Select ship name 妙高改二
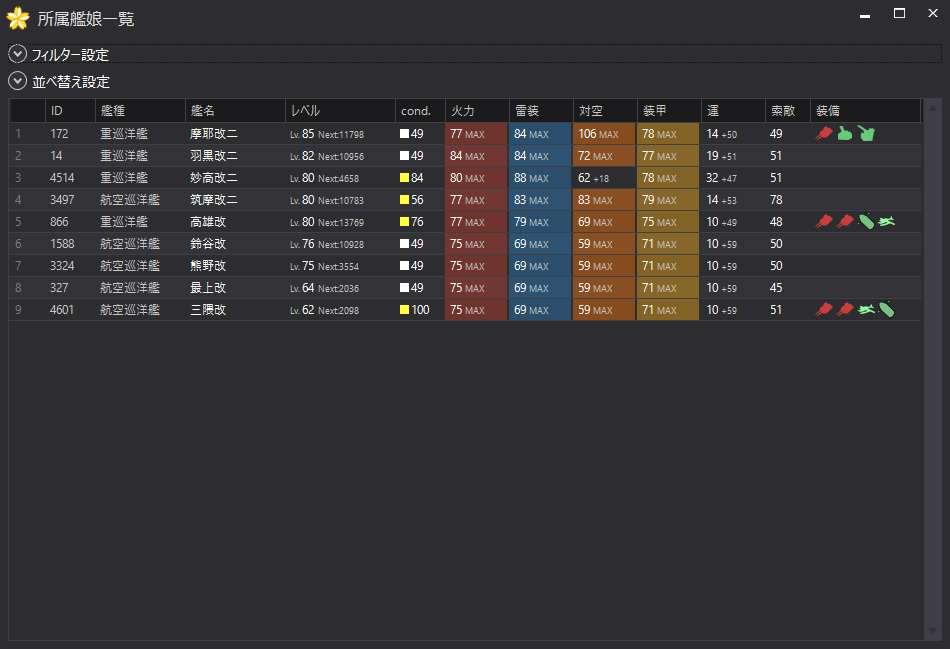950x649 pixels. point(214,178)
